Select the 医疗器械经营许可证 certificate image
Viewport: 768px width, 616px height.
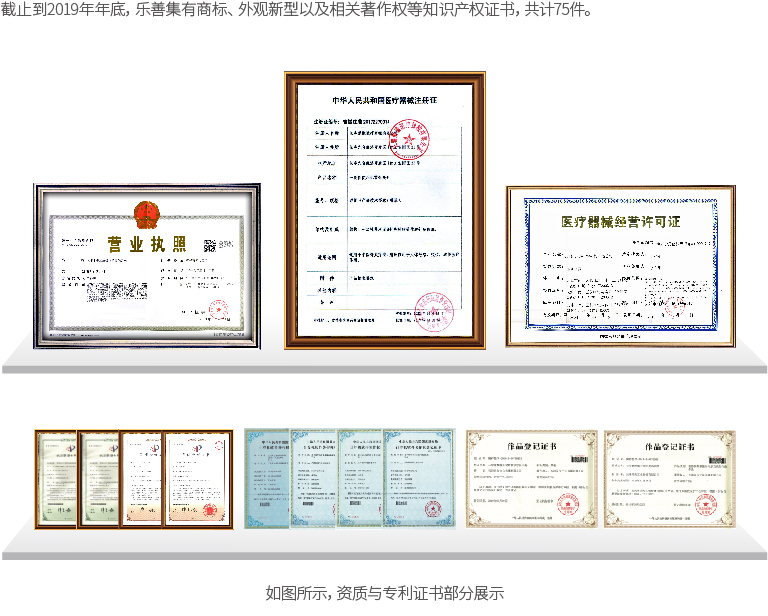pos(621,266)
